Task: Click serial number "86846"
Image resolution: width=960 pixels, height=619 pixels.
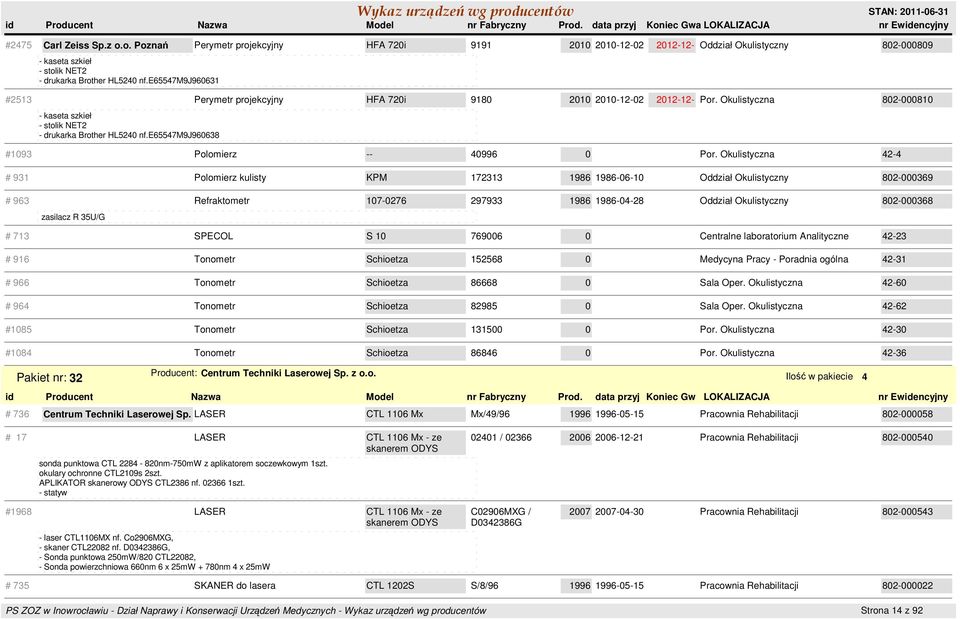Action: [484, 353]
